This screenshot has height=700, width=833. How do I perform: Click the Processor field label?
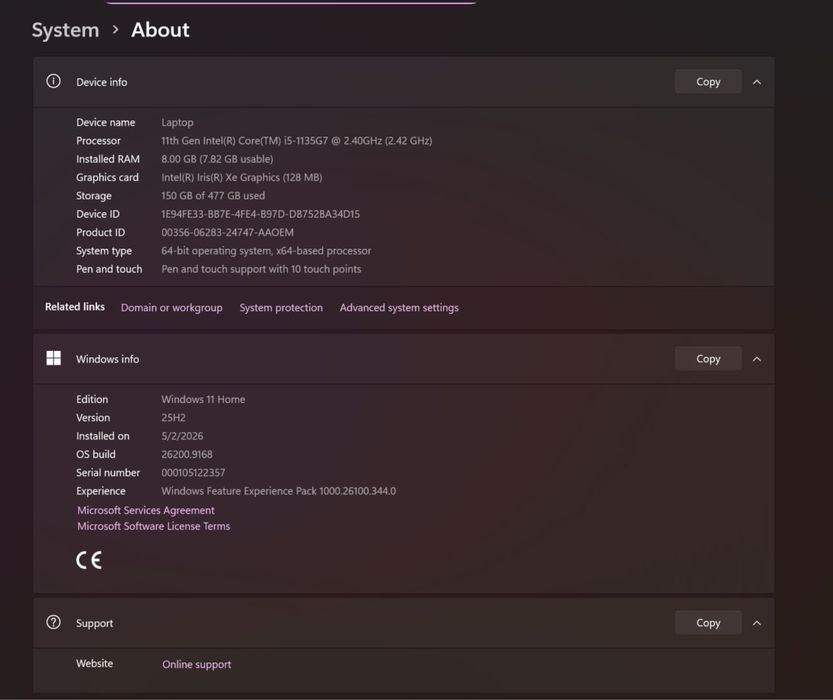pyautogui.click(x=98, y=141)
